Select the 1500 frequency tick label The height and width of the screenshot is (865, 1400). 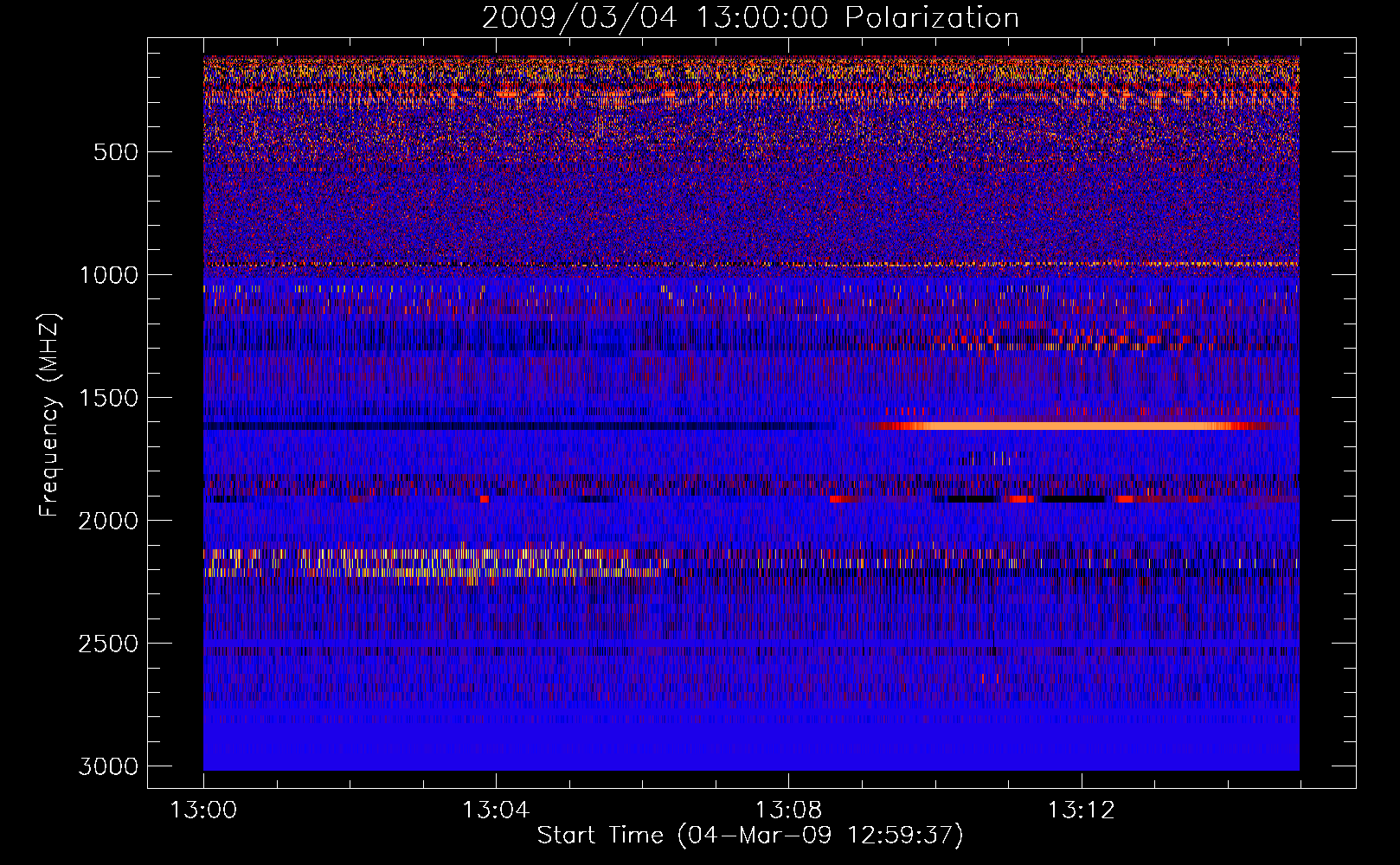point(108,398)
